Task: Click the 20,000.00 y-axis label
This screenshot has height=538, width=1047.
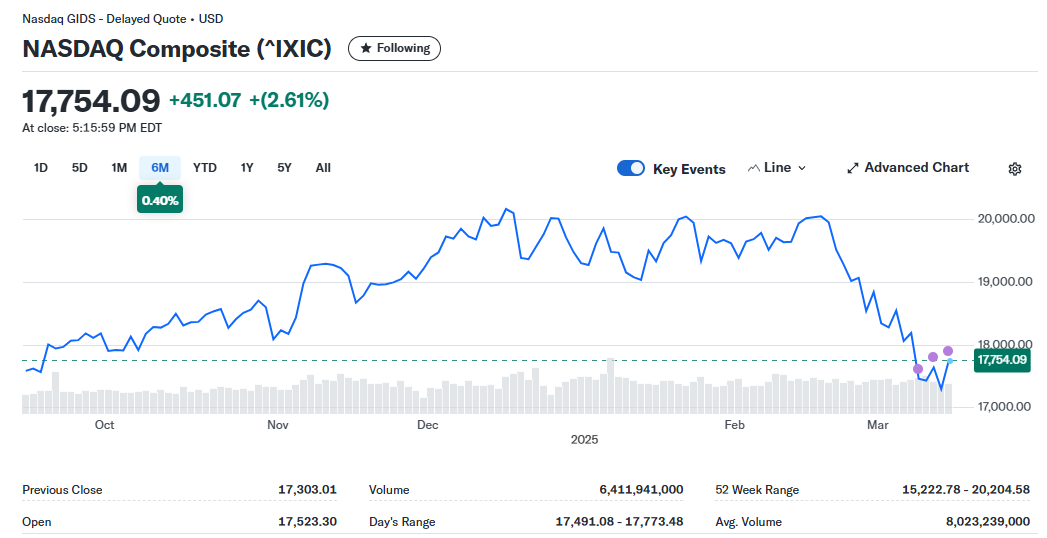Action: pos(1006,219)
